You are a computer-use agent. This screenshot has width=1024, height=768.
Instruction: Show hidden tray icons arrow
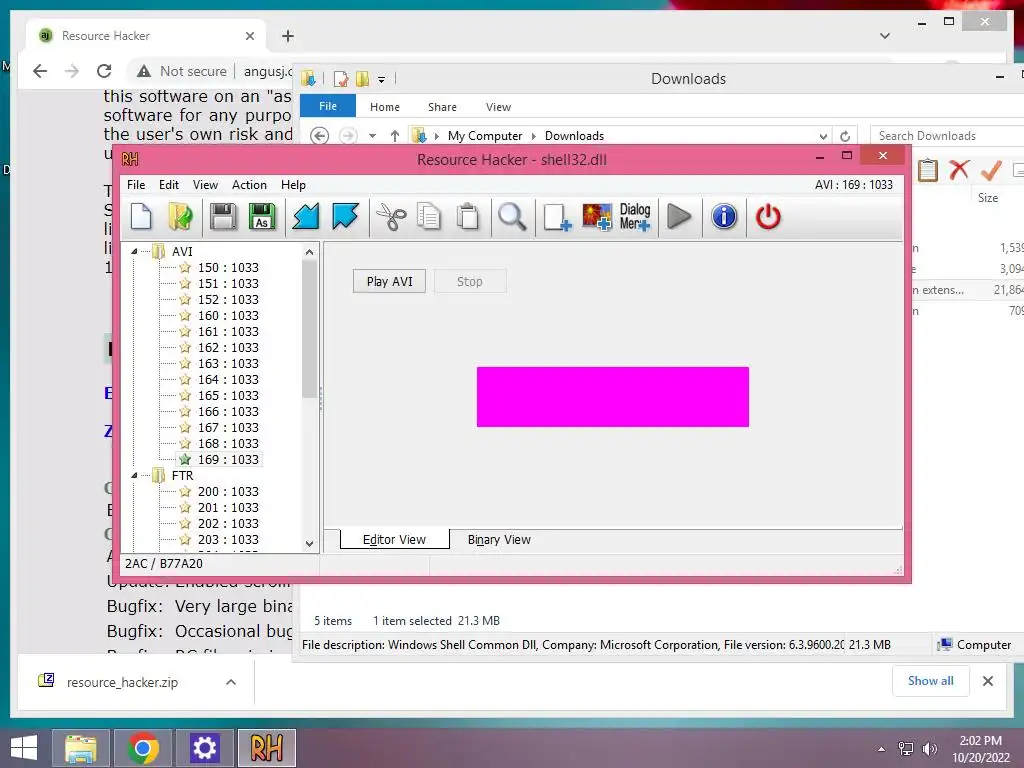coord(882,749)
